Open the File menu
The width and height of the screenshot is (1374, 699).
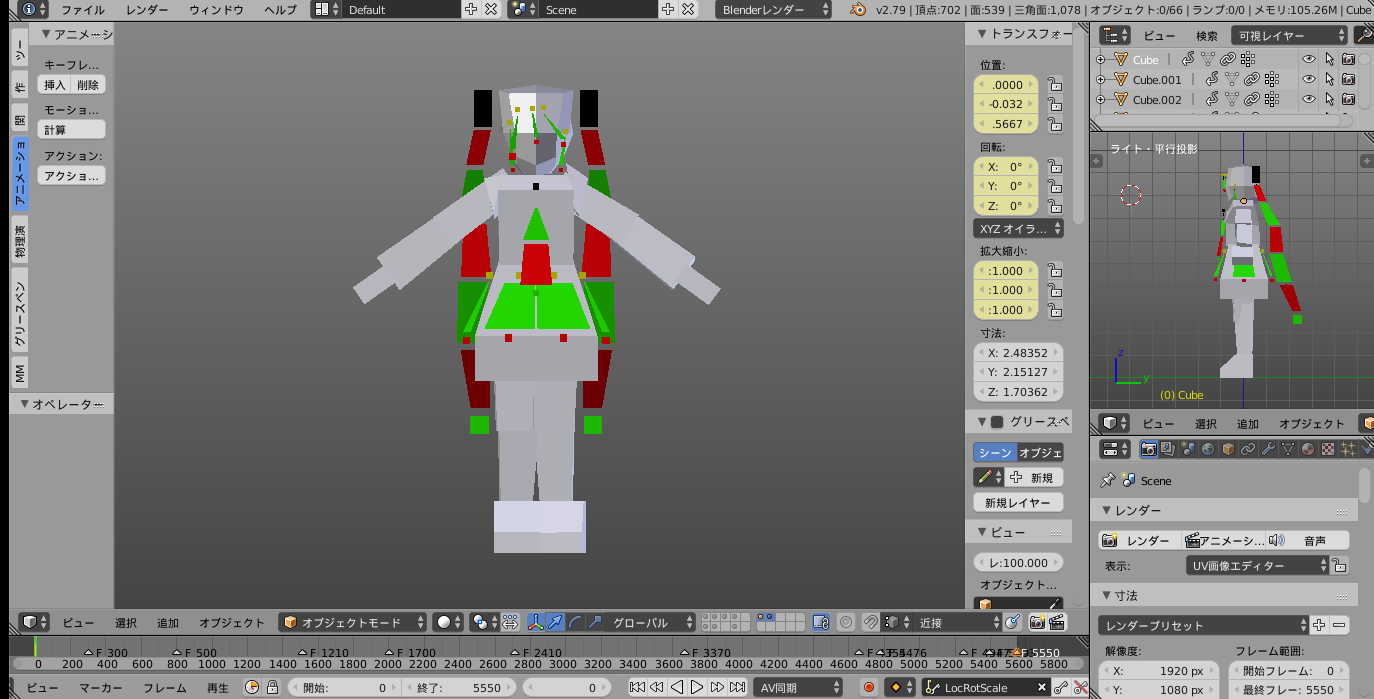click(x=83, y=9)
